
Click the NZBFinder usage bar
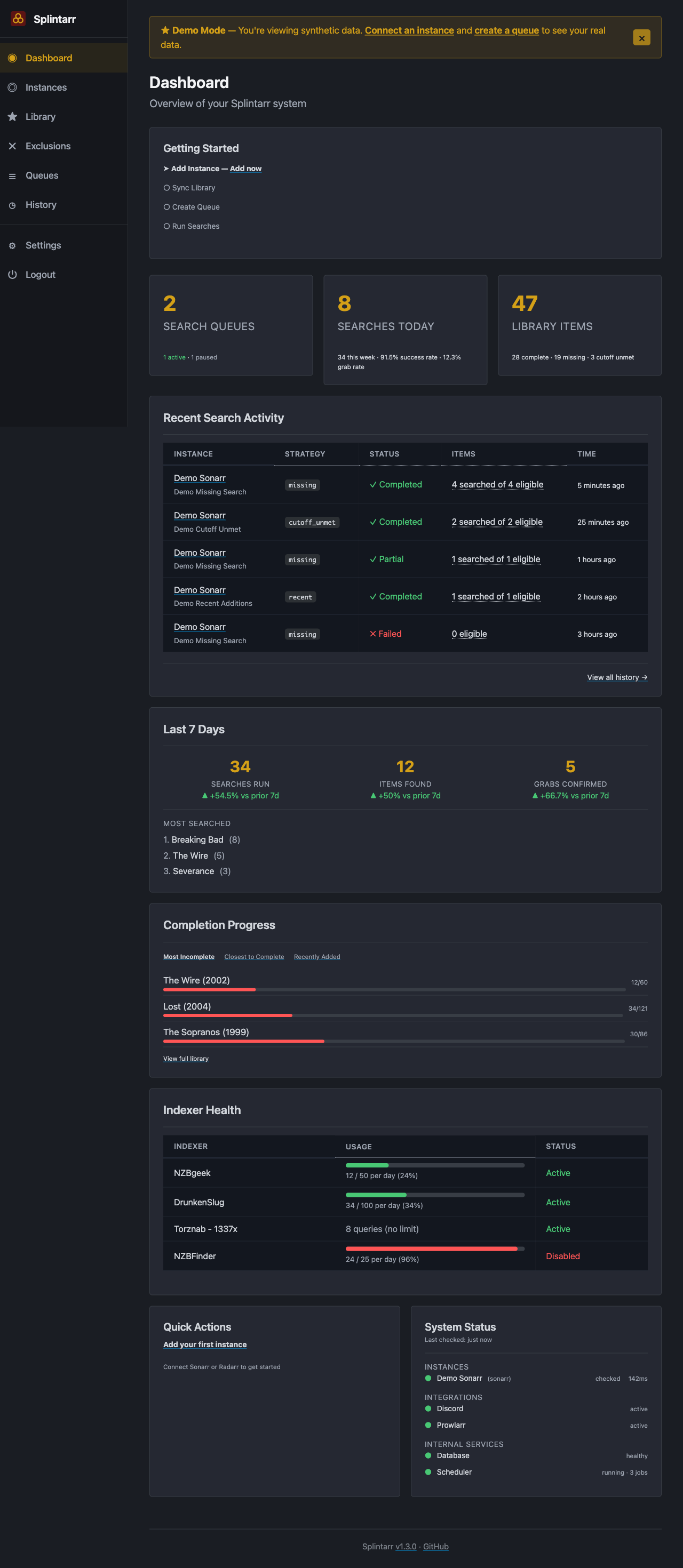(x=435, y=1249)
